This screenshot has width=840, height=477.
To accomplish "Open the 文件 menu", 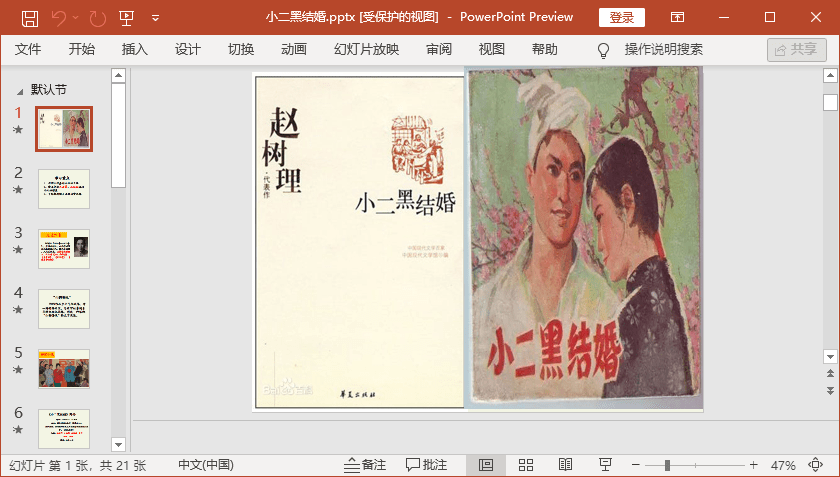I will [x=28, y=49].
